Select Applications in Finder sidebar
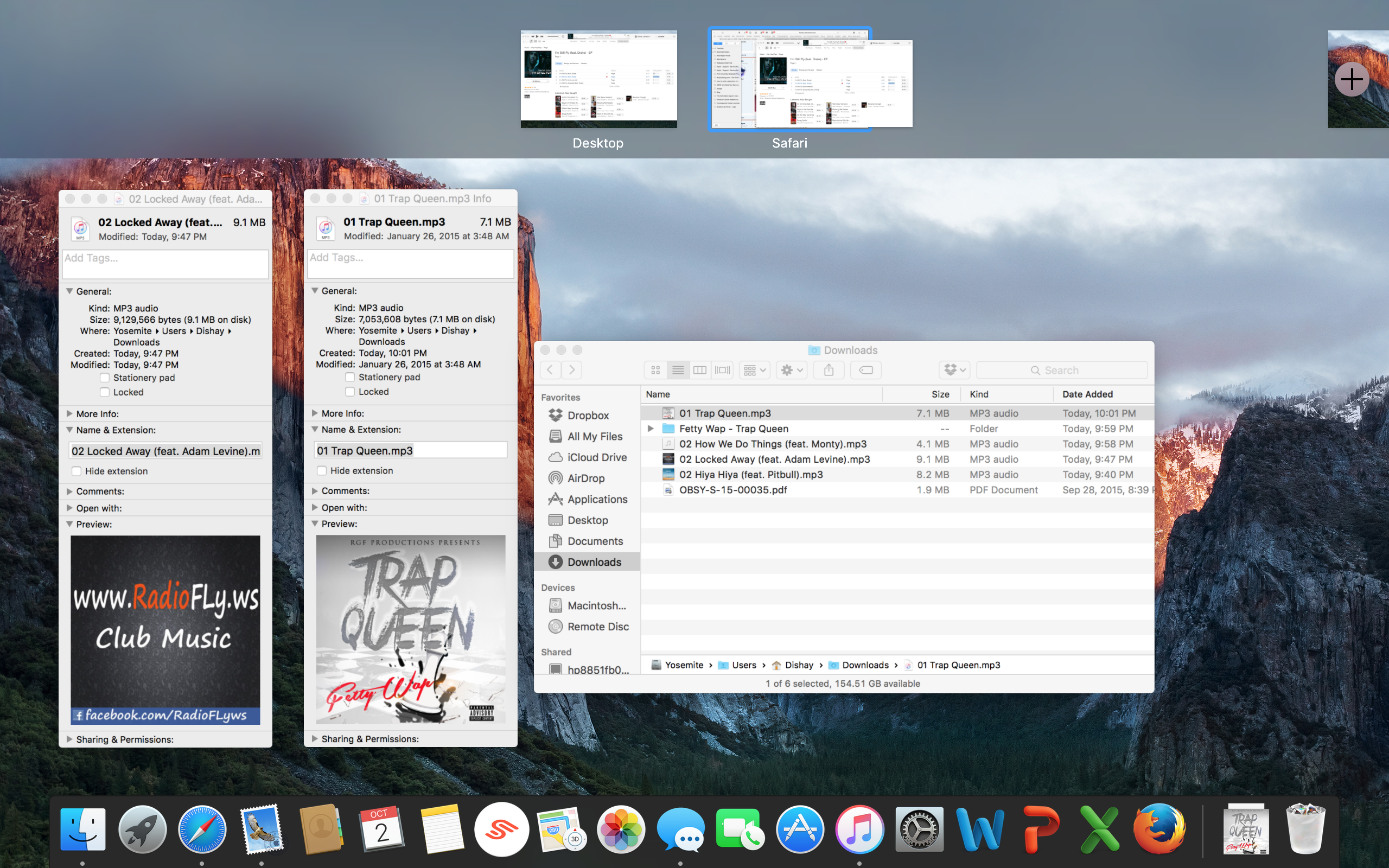This screenshot has height=868, width=1389. [587, 500]
